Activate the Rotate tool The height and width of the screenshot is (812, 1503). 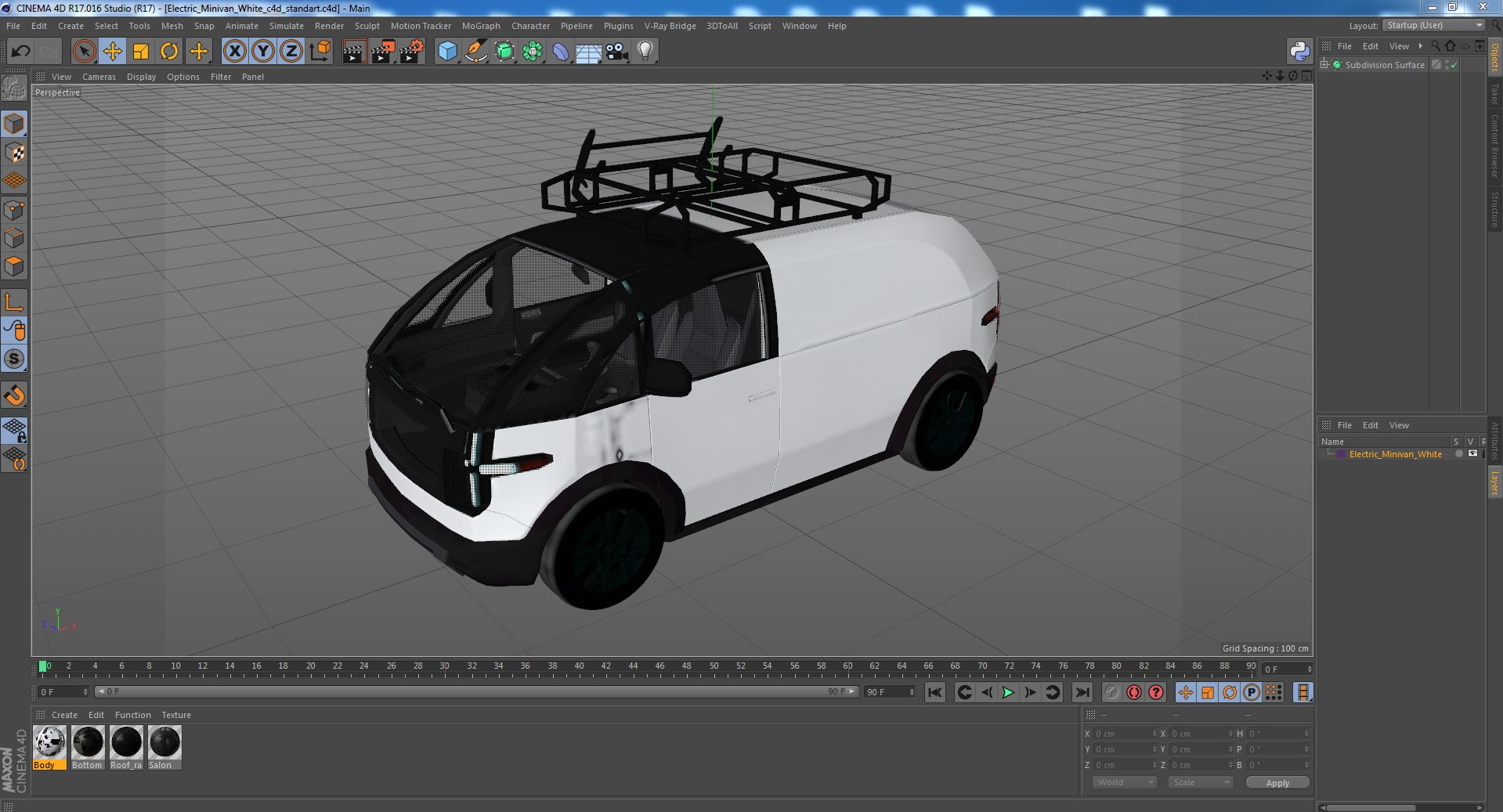point(169,52)
